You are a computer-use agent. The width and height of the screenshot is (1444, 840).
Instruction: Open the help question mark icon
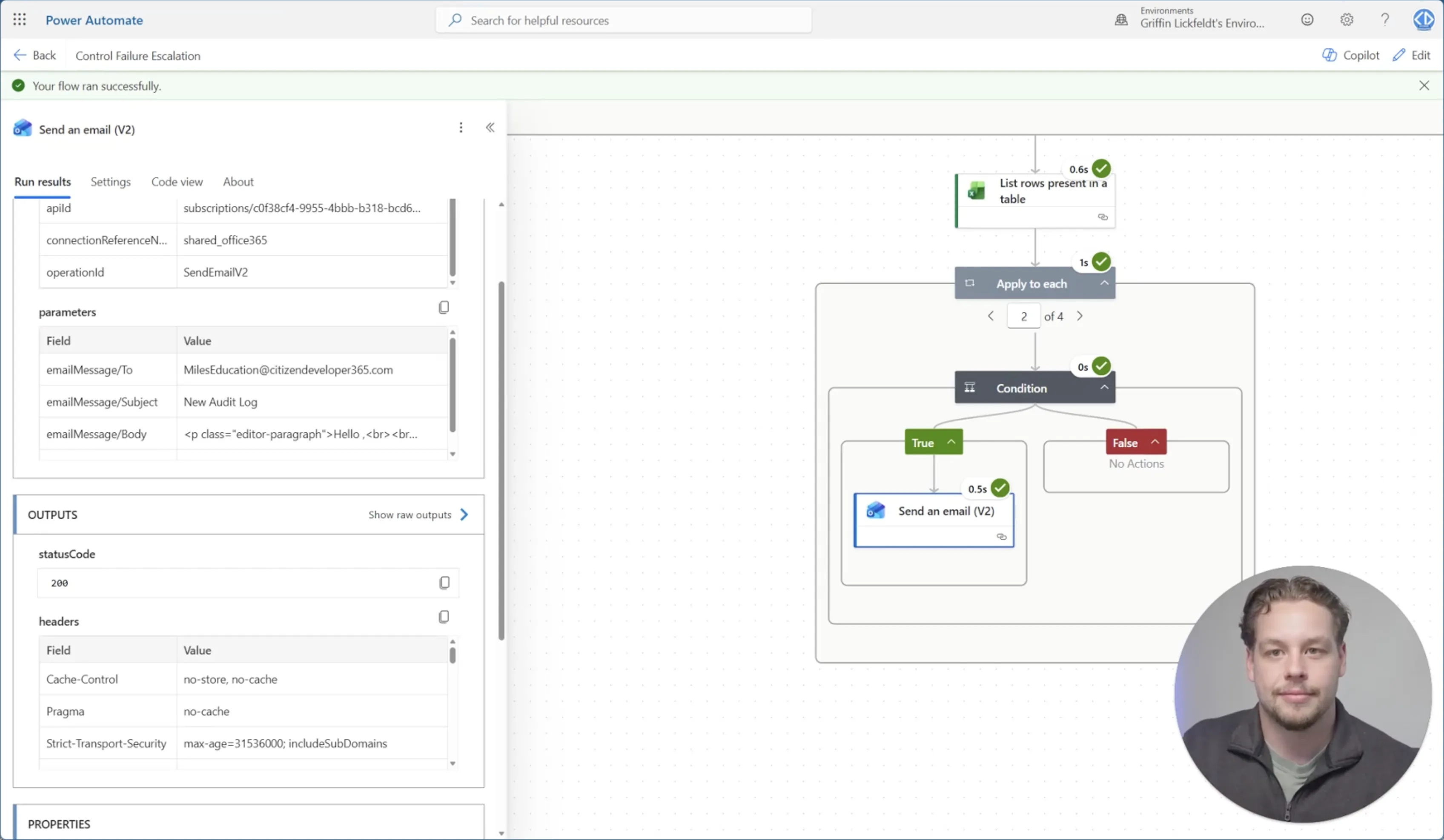(x=1385, y=20)
